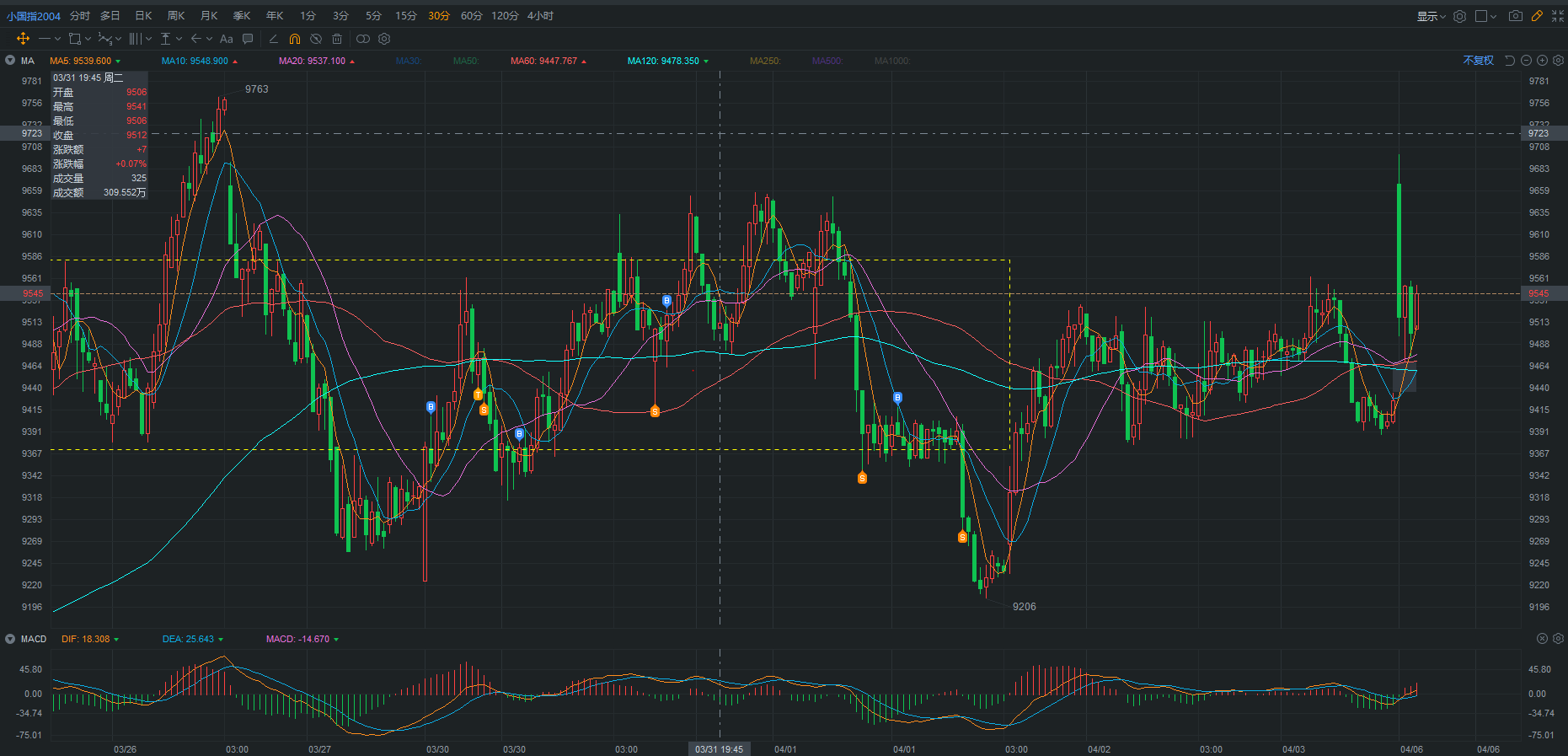Switch to the 周K period tab
The width and height of the screenshot is (1568, 756).
click(176, 16)
